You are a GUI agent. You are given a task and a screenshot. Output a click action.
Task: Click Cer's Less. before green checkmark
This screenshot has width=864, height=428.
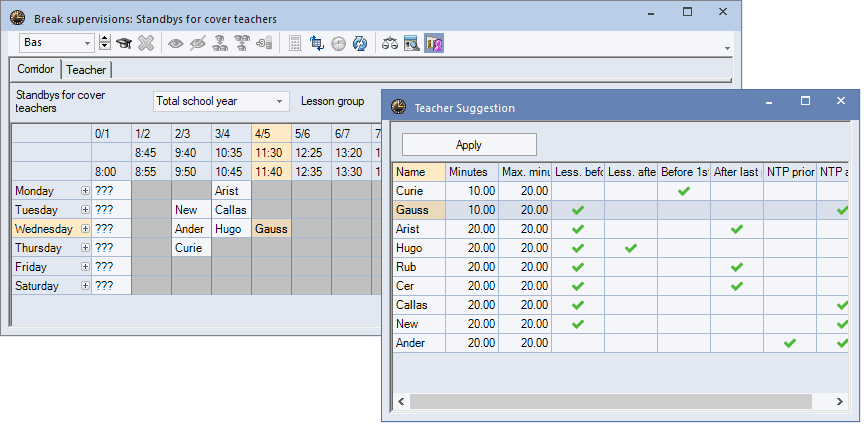(x=577, y=286)
